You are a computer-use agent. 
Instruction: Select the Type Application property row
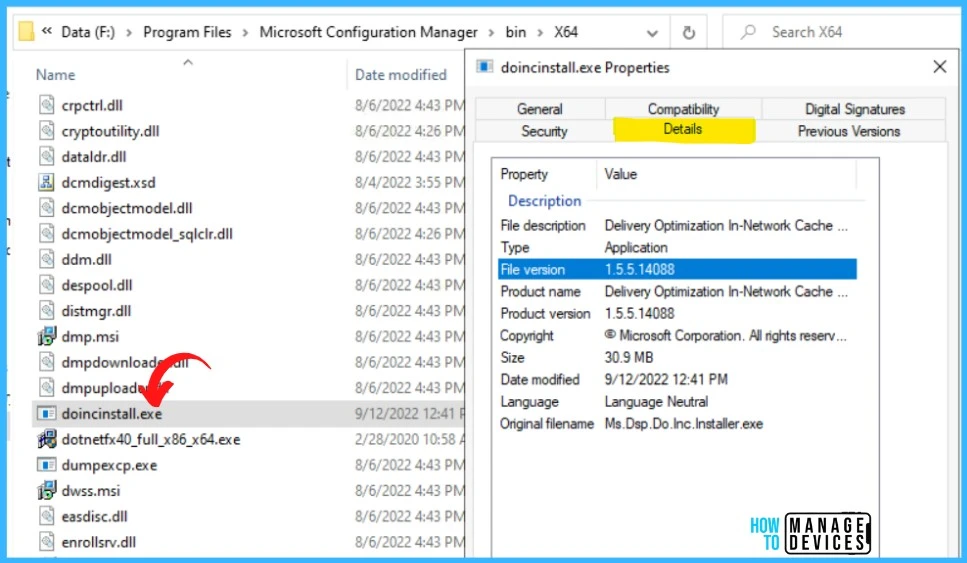677,248
